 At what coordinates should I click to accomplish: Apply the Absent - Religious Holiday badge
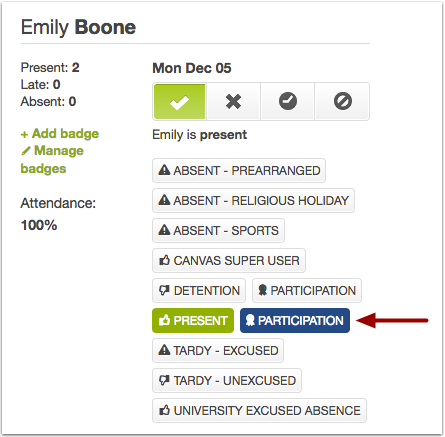point(253,200)
